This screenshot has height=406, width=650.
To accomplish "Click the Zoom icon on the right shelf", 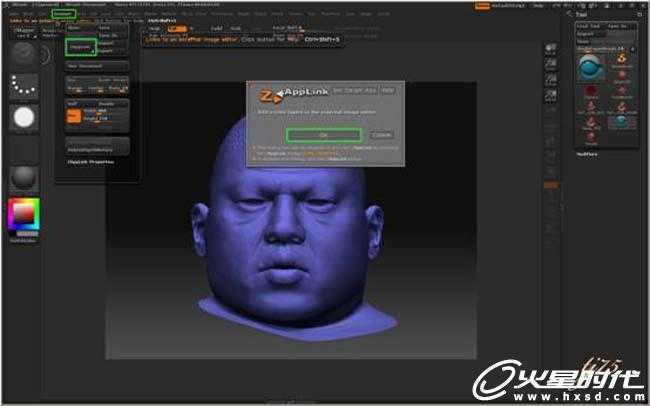I will tap(551, 64).
